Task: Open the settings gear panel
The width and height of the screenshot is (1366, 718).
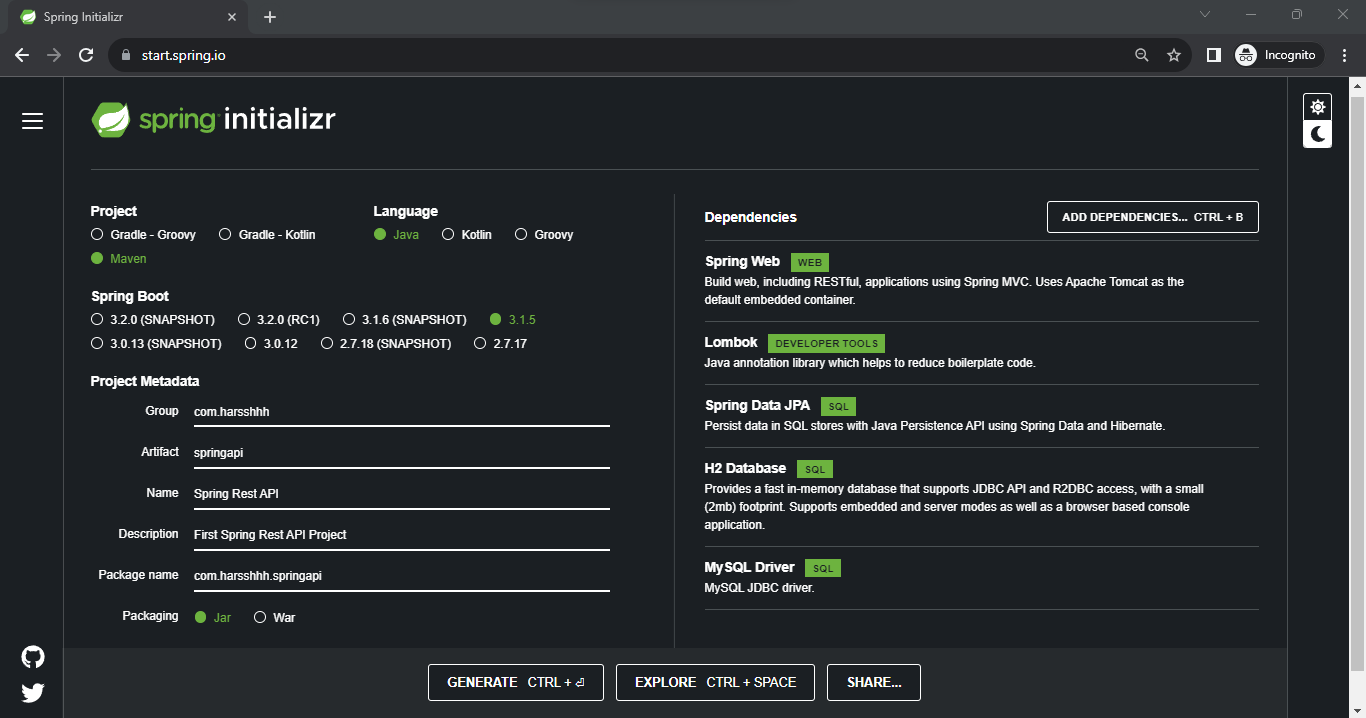Action: [1317, 106]
